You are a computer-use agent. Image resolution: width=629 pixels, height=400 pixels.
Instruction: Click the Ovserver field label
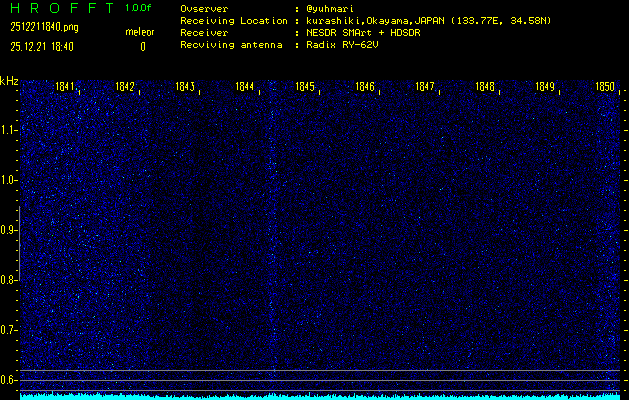(204, 9)
